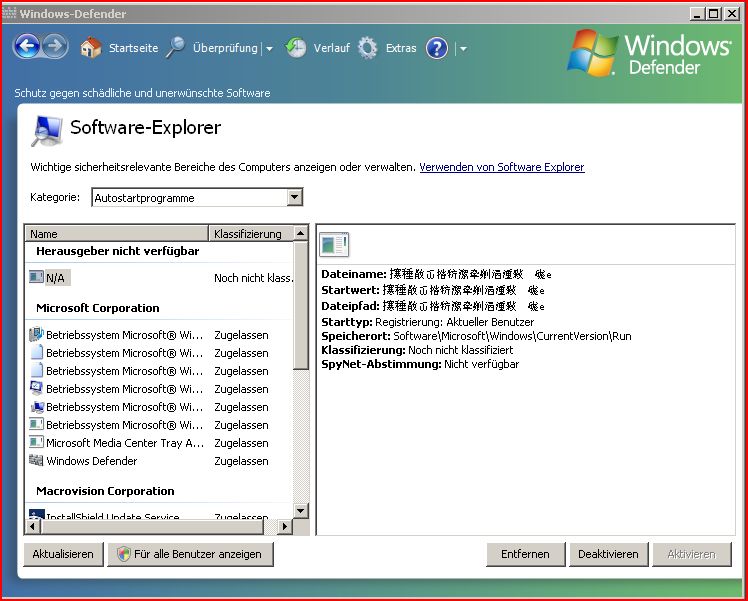This screenshot has width=748, height=601.
Task: Maximize the Windows-Defender window
Action: pyautogui.click(x=714, y=14)
